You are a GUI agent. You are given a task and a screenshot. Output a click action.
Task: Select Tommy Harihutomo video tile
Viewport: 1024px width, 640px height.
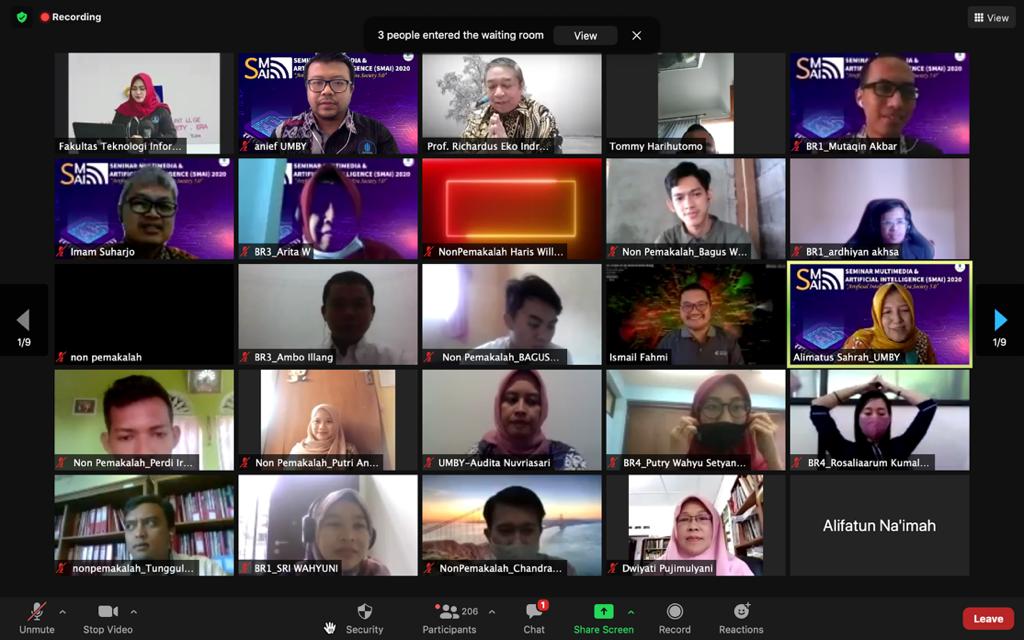click(696, 103)
